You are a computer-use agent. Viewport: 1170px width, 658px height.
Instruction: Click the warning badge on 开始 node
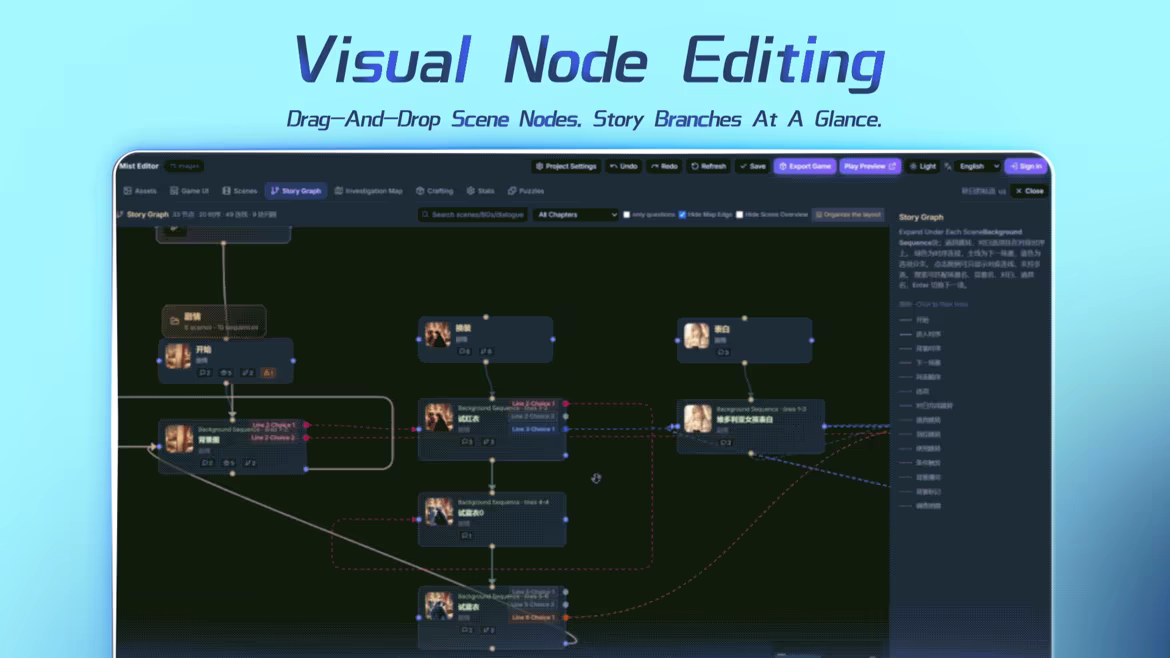(269, 372)
